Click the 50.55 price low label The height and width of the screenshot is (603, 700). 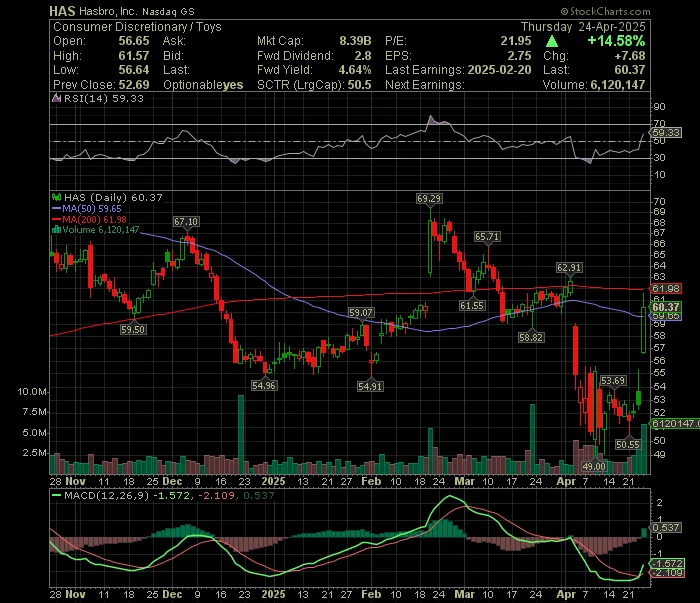628,444
